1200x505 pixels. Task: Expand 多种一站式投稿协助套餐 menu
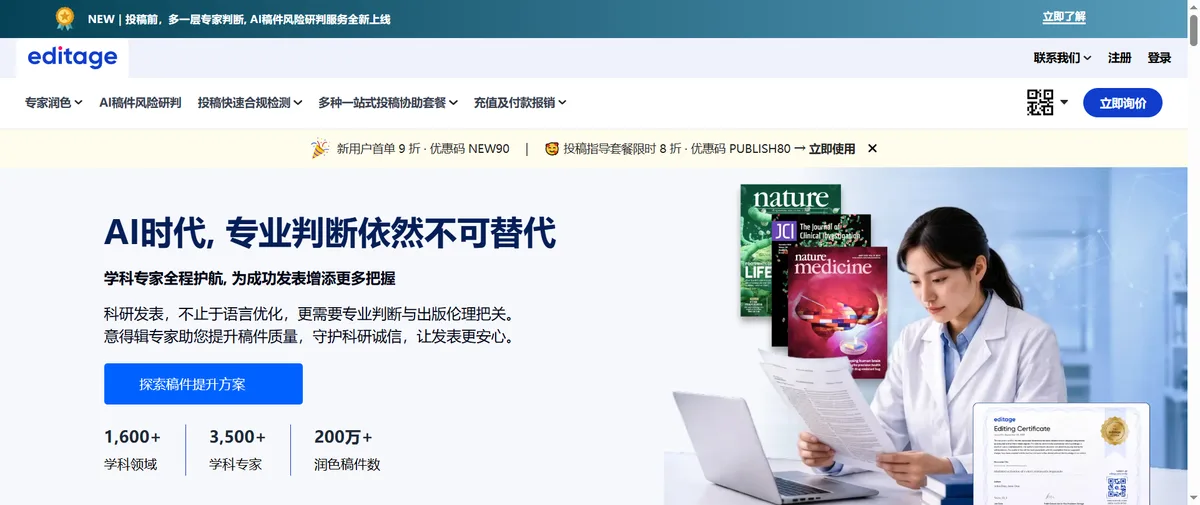(x=388, y=102)
